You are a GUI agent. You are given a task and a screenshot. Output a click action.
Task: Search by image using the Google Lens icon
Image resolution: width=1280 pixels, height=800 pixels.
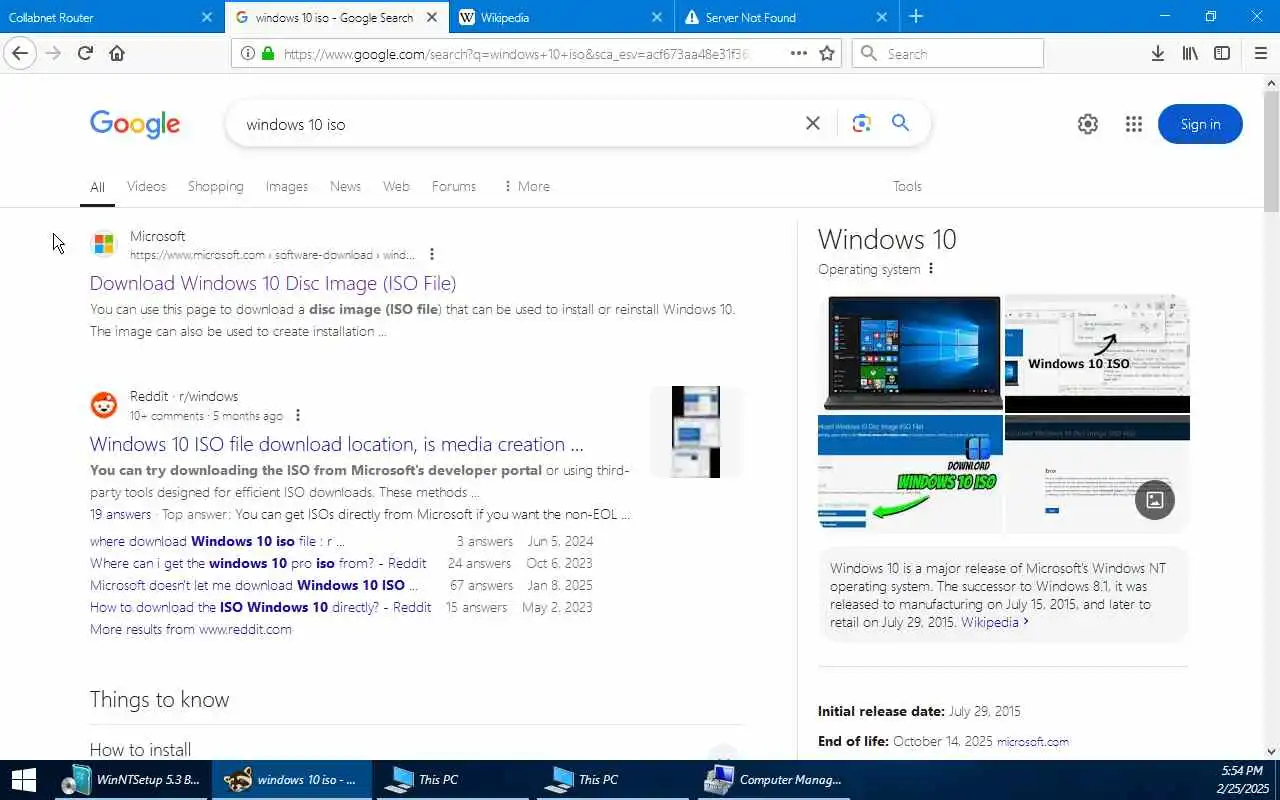pos(861,123)
